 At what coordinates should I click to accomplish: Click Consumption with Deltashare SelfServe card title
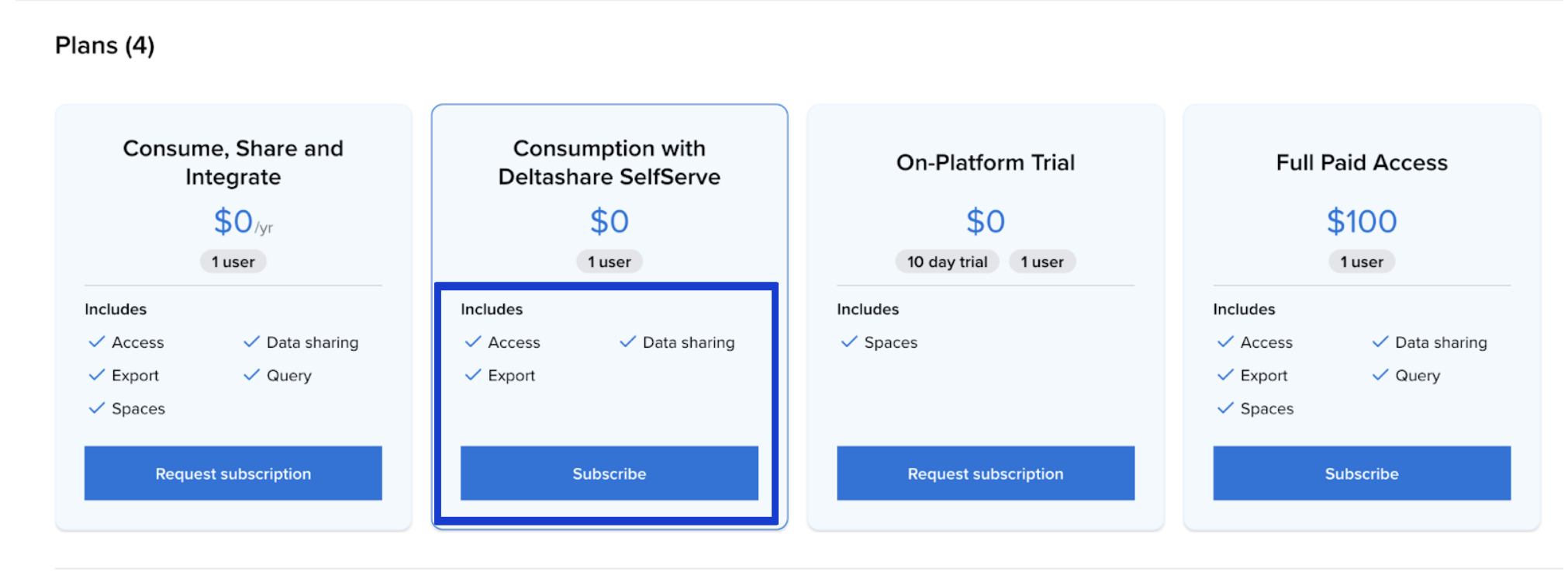609,163
